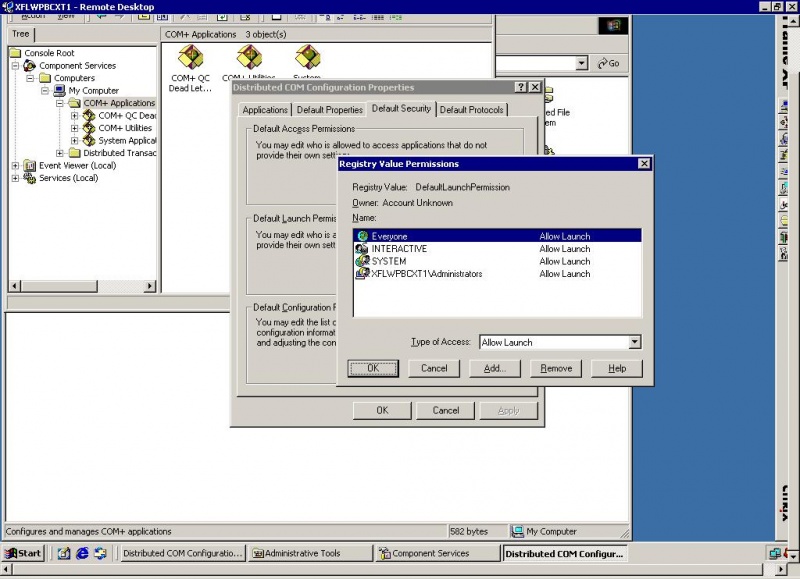Click the INTERACTIVE account icon
The width and height of the screenshot is (800, 579).
coord(362,249)
